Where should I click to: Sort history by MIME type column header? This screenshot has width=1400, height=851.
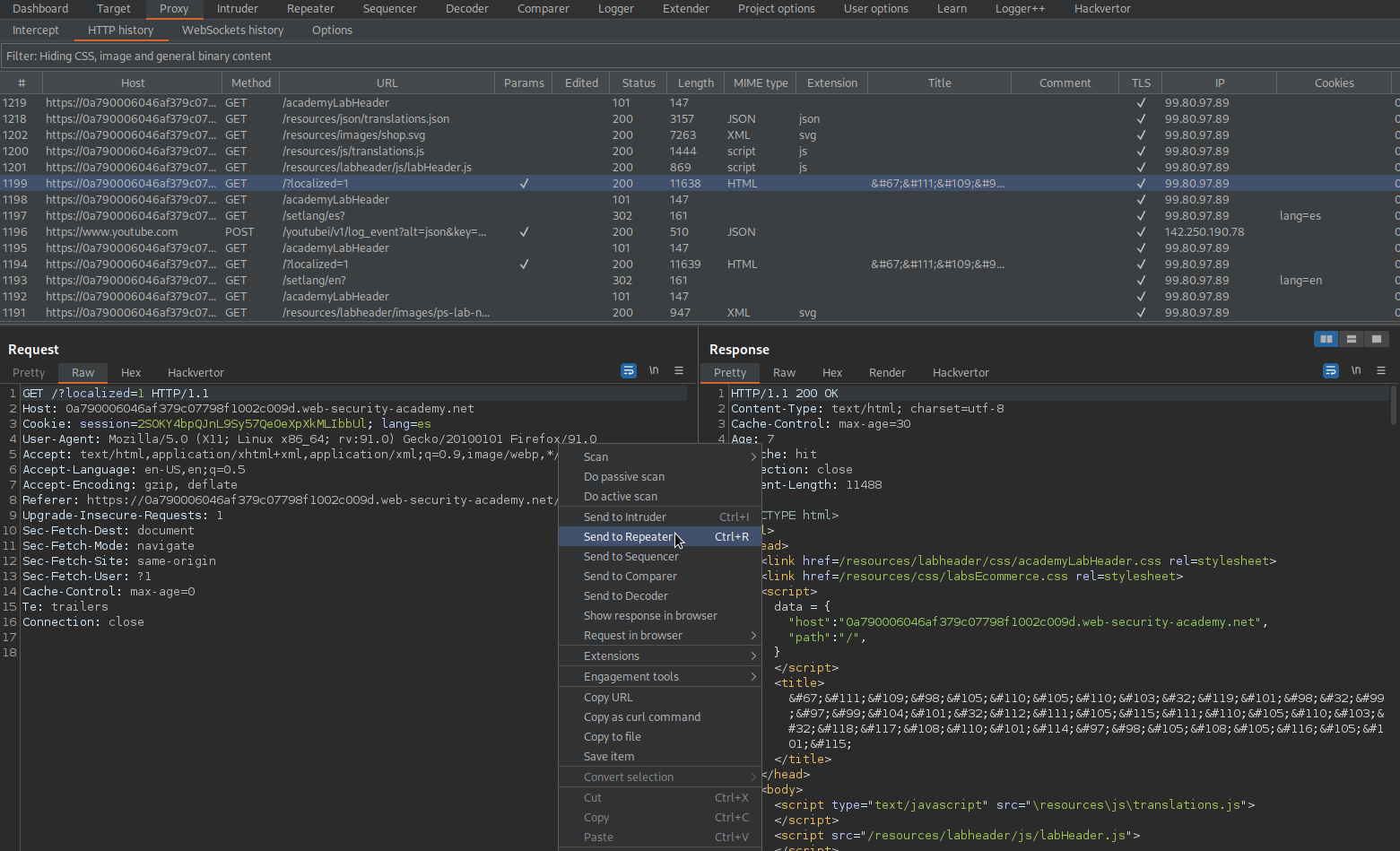click(761, 83)
